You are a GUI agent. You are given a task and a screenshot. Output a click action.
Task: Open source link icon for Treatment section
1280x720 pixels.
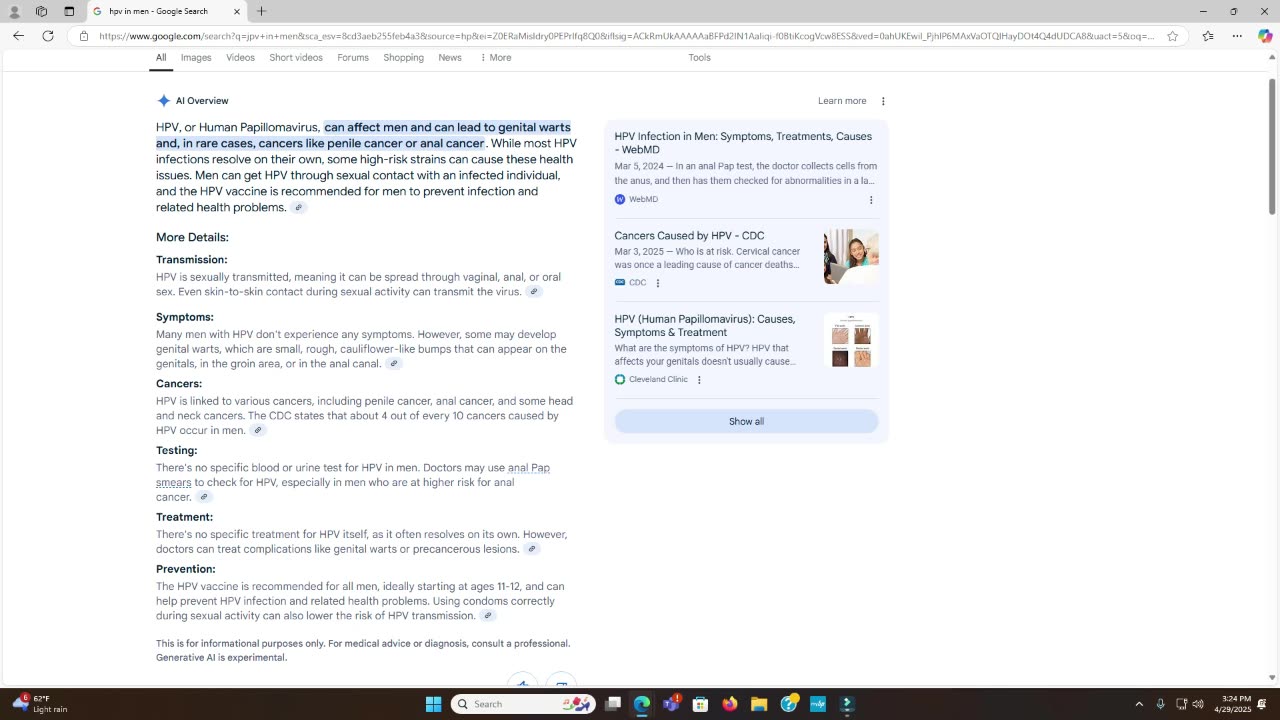(532, 549)
